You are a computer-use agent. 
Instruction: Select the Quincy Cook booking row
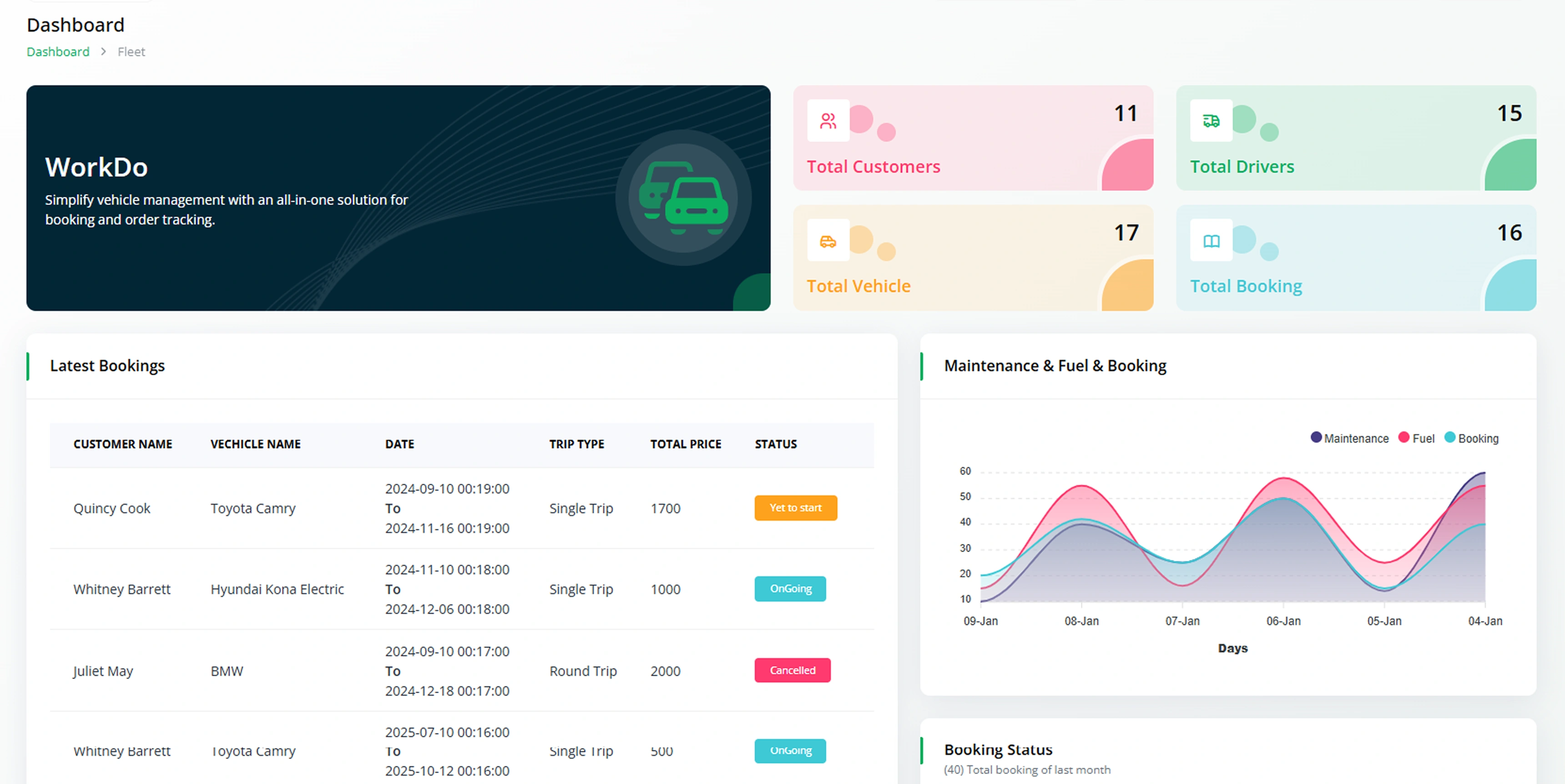112,508
